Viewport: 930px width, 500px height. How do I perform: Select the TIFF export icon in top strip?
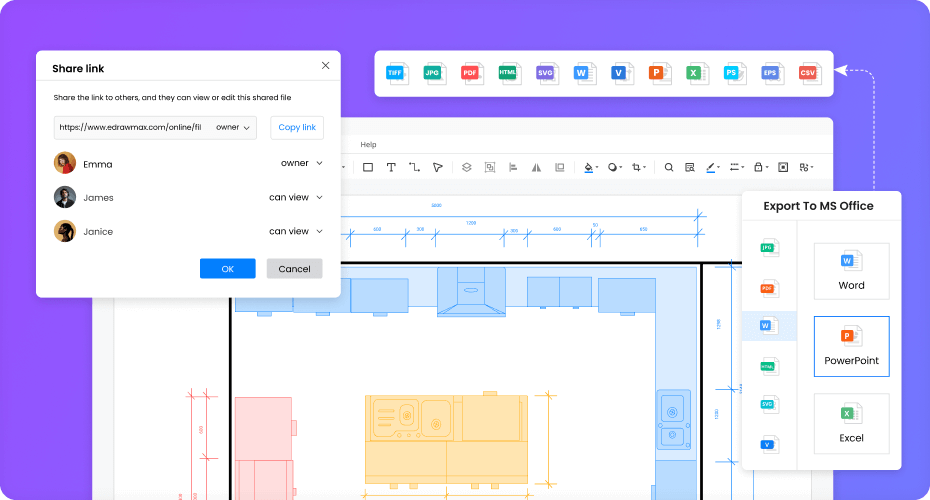[x=397, y=73]
